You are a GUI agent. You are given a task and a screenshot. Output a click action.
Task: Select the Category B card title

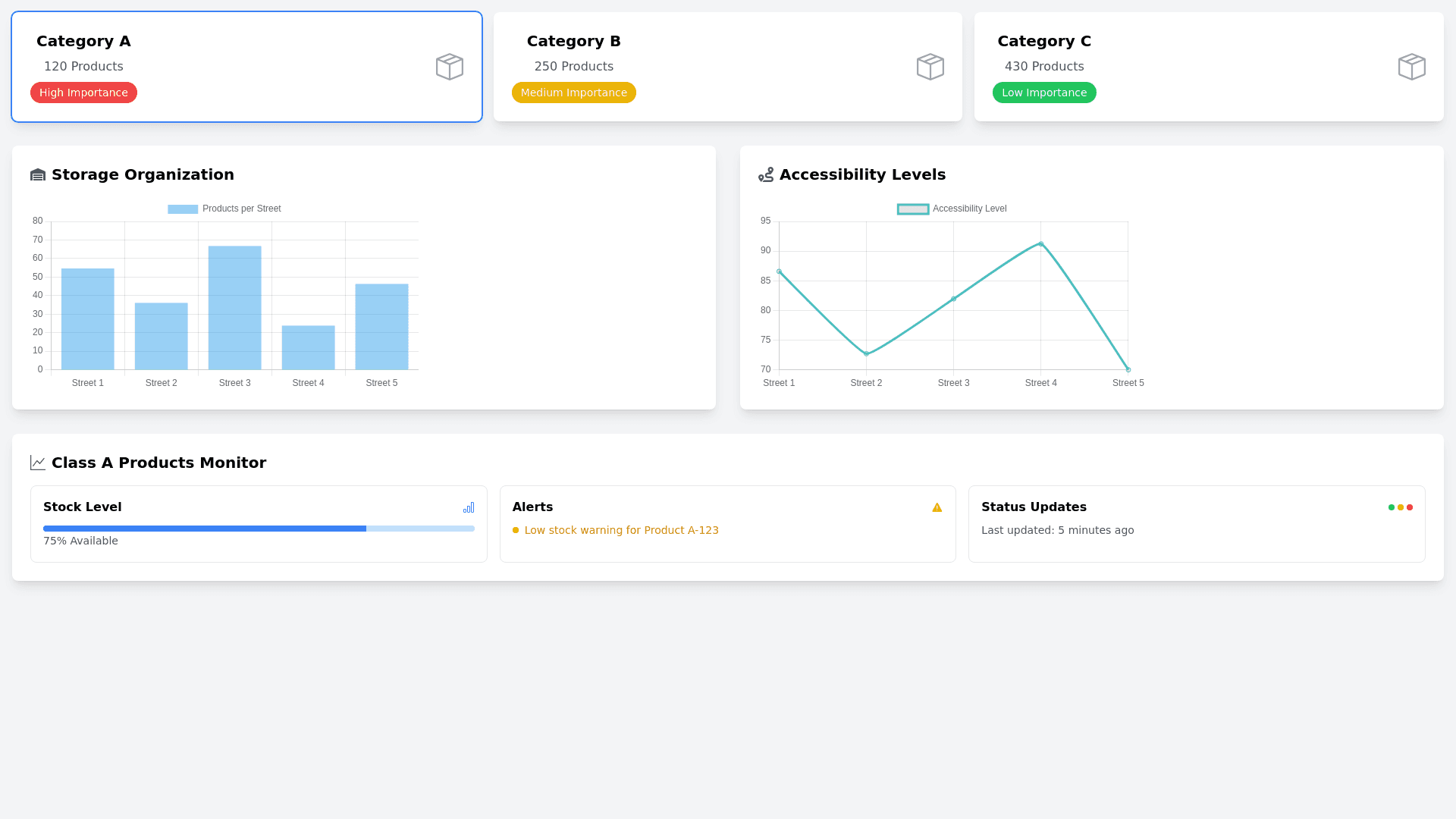point(573,41)
